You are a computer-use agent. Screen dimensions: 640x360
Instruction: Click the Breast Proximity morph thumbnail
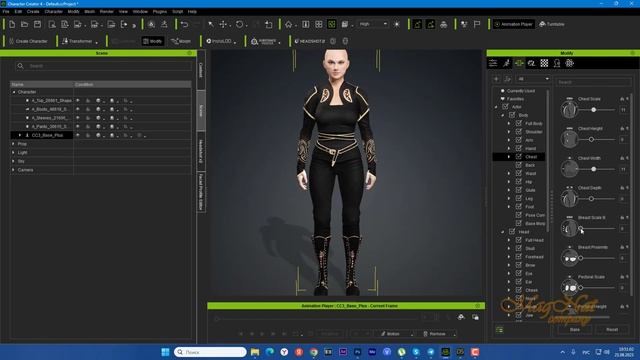click(x=569, y=258)
